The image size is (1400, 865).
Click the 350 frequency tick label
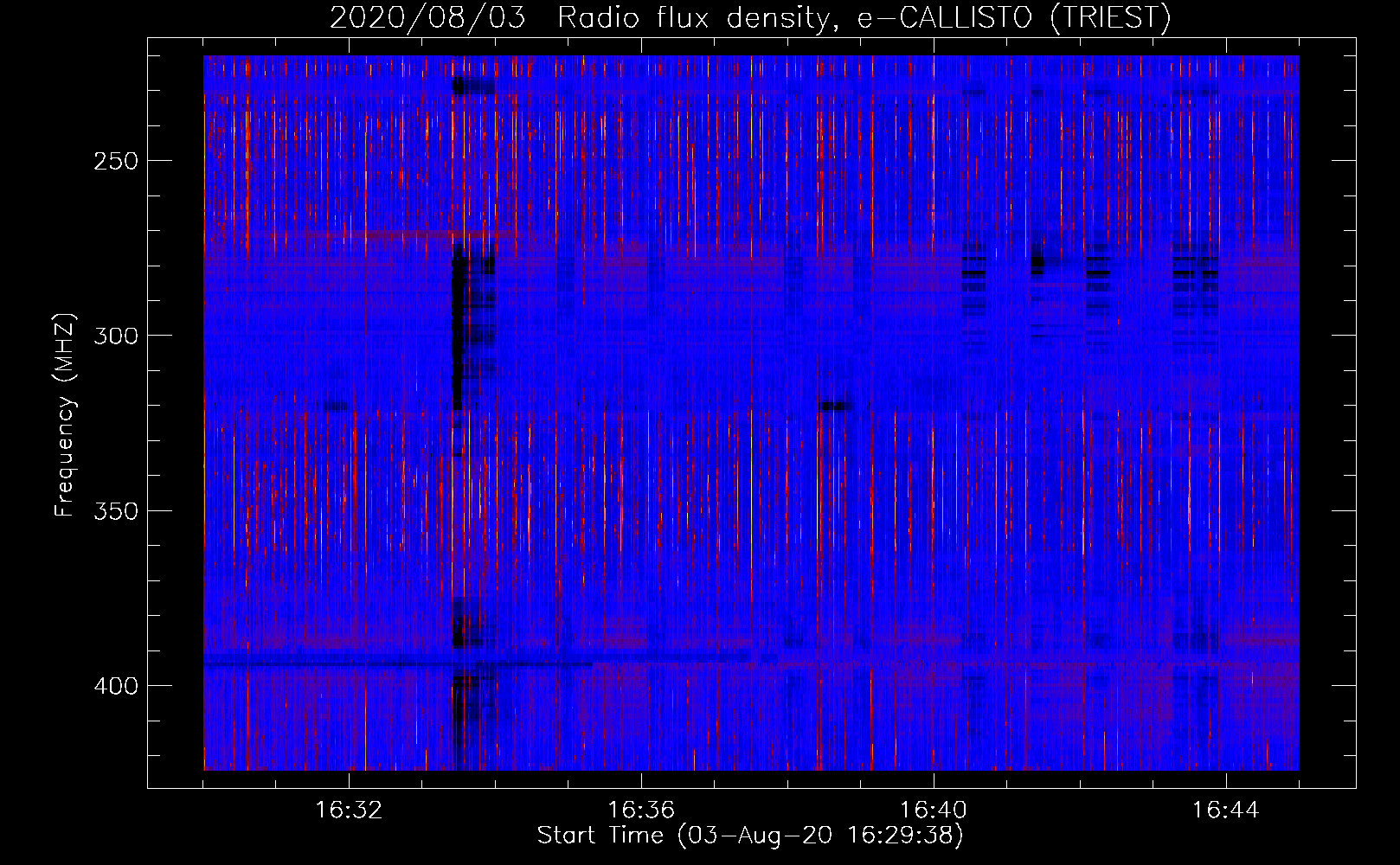click(x=116, y=511)
